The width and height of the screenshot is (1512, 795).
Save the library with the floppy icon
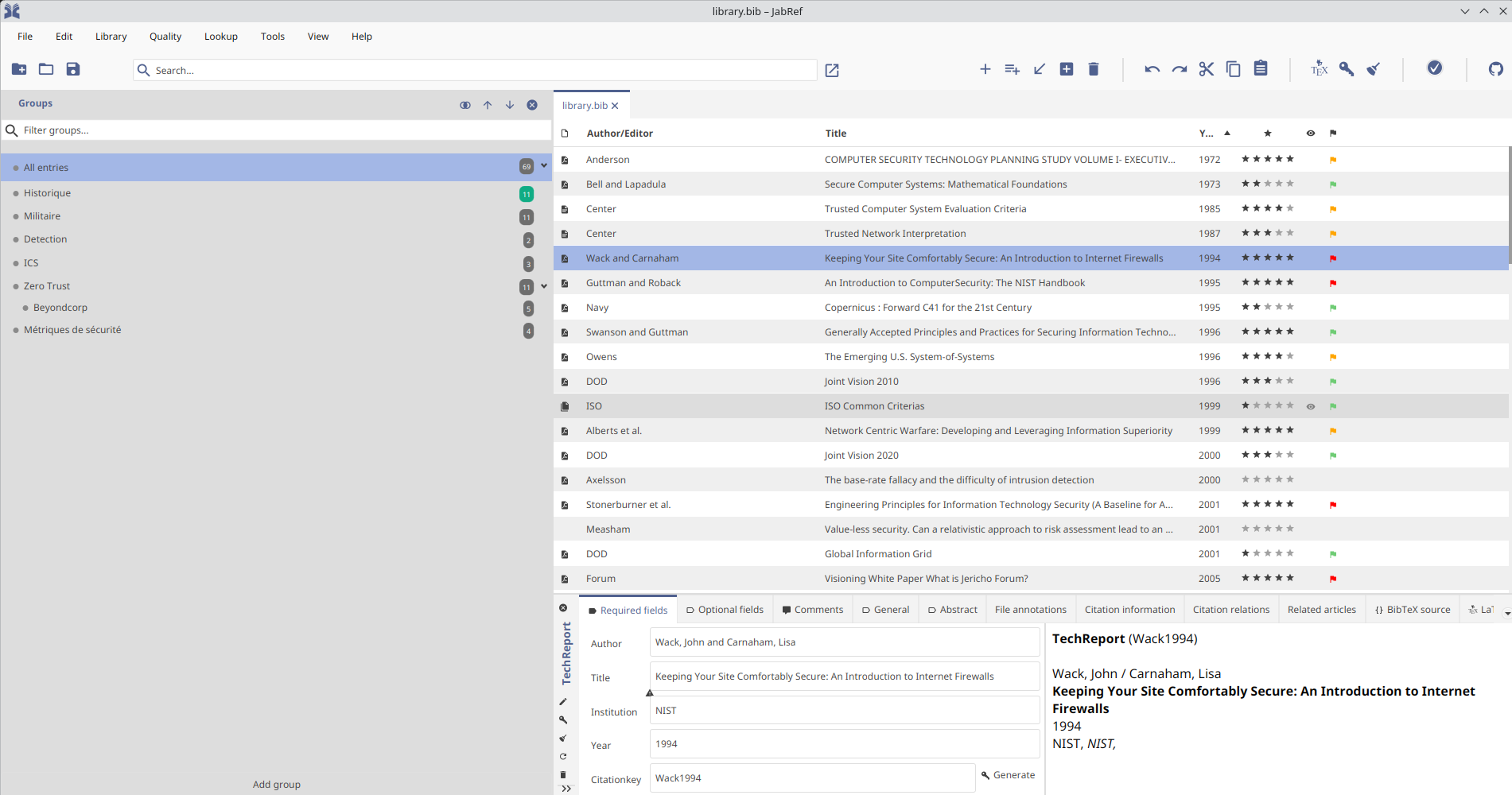(x=73, y=69)
